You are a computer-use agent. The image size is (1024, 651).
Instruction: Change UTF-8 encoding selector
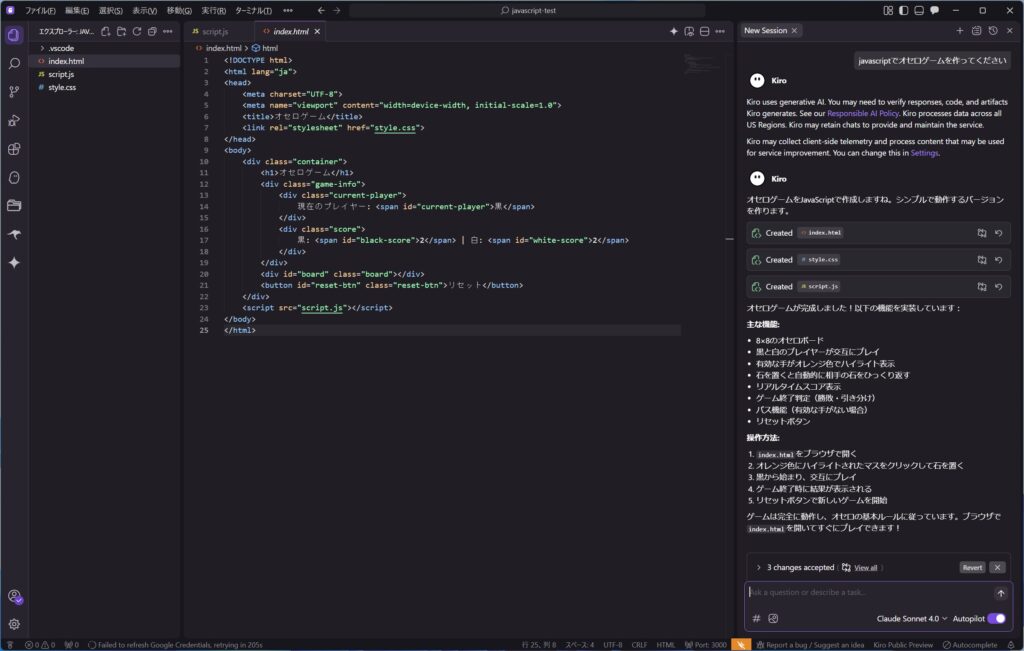pyautogui.click(x=613, y=645)
